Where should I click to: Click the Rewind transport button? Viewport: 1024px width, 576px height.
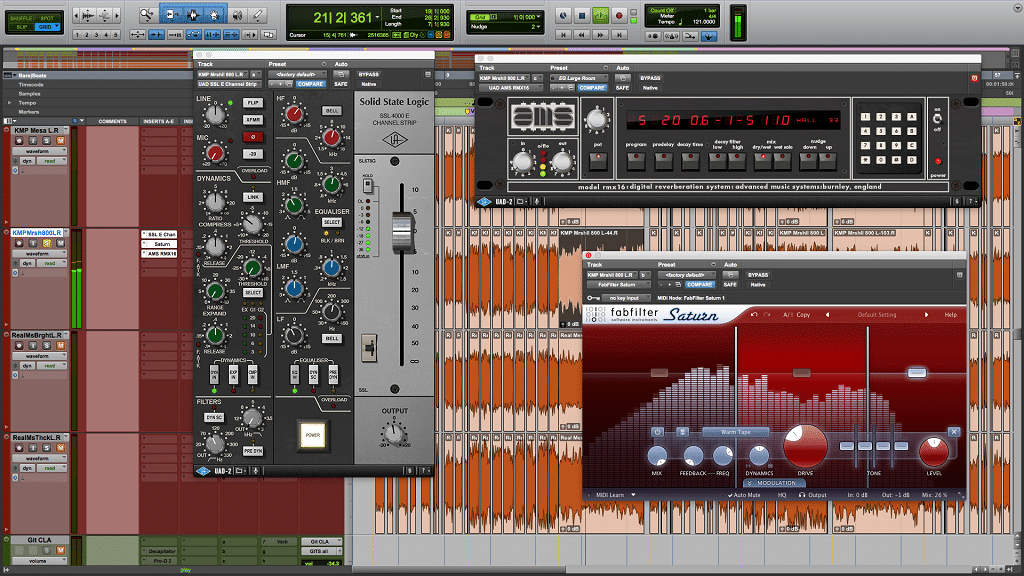[581, 35]
